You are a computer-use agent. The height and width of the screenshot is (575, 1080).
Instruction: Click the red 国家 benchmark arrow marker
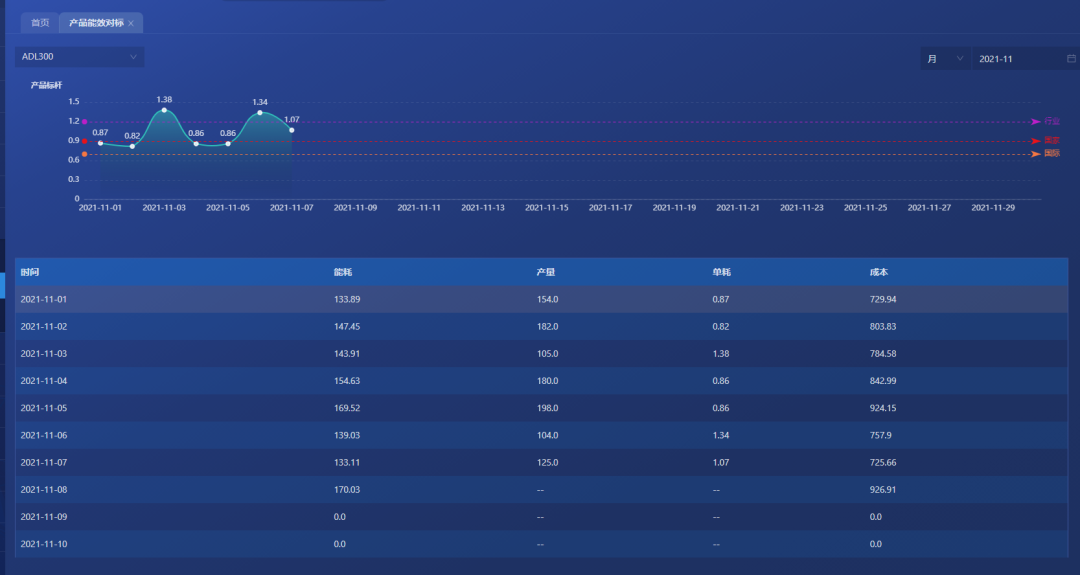1036,141
